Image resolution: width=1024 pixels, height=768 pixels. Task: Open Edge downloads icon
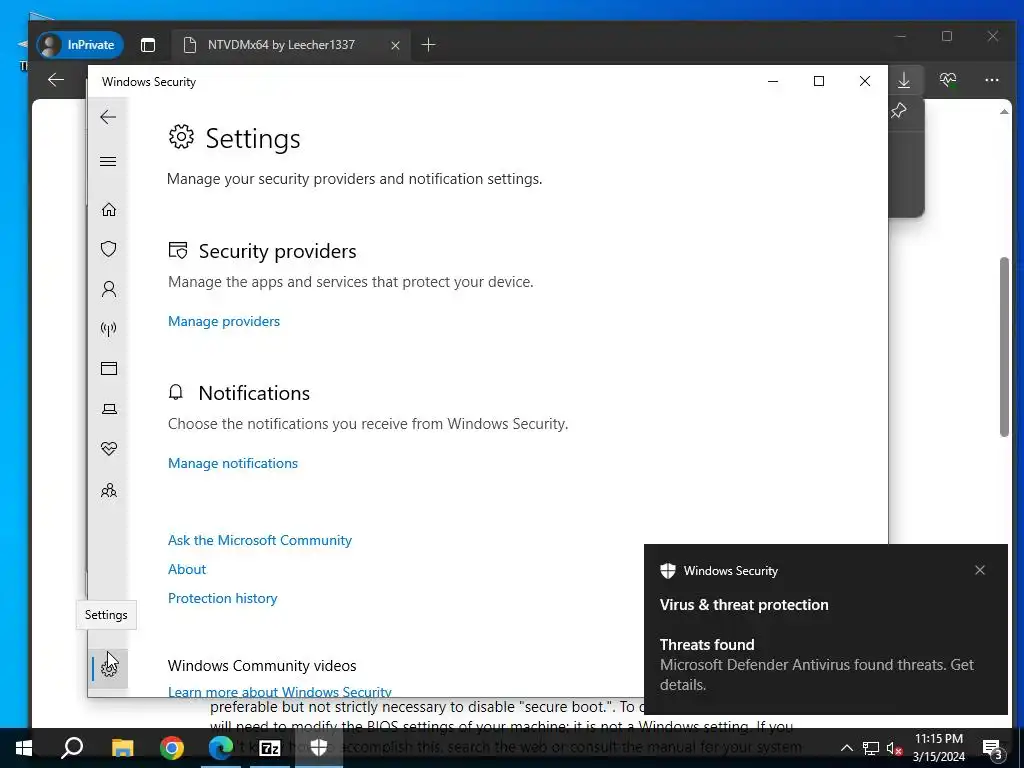(x=904, y=80)
